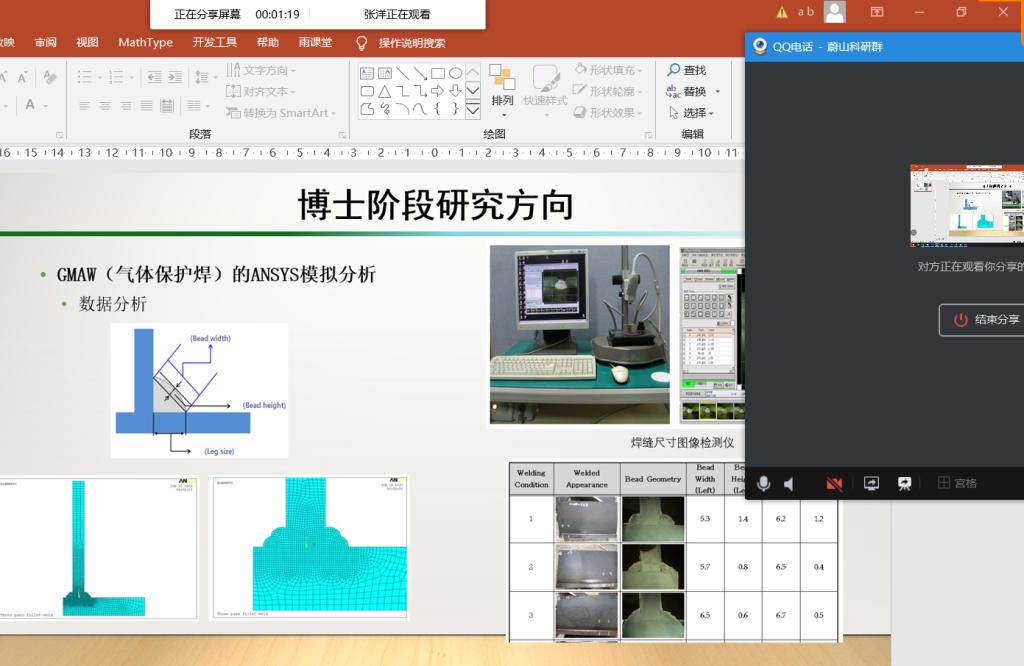
Task: Open the 排列 arrange dropdown
Action: pos(503,90)
